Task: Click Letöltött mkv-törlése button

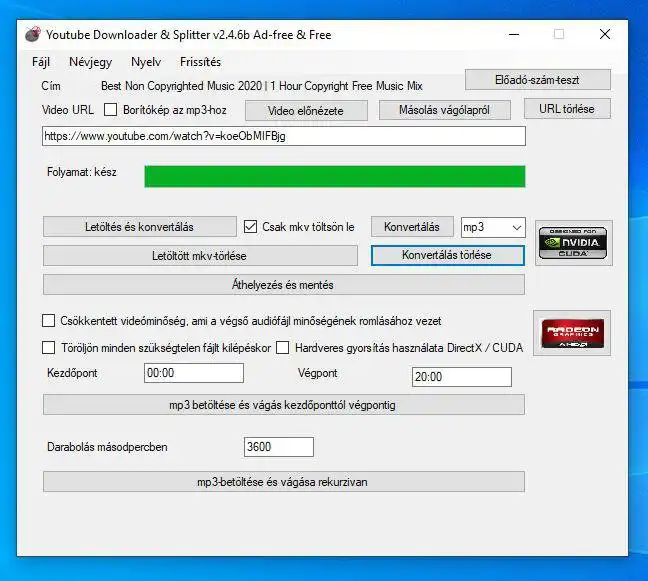Action: pos(200,256)
